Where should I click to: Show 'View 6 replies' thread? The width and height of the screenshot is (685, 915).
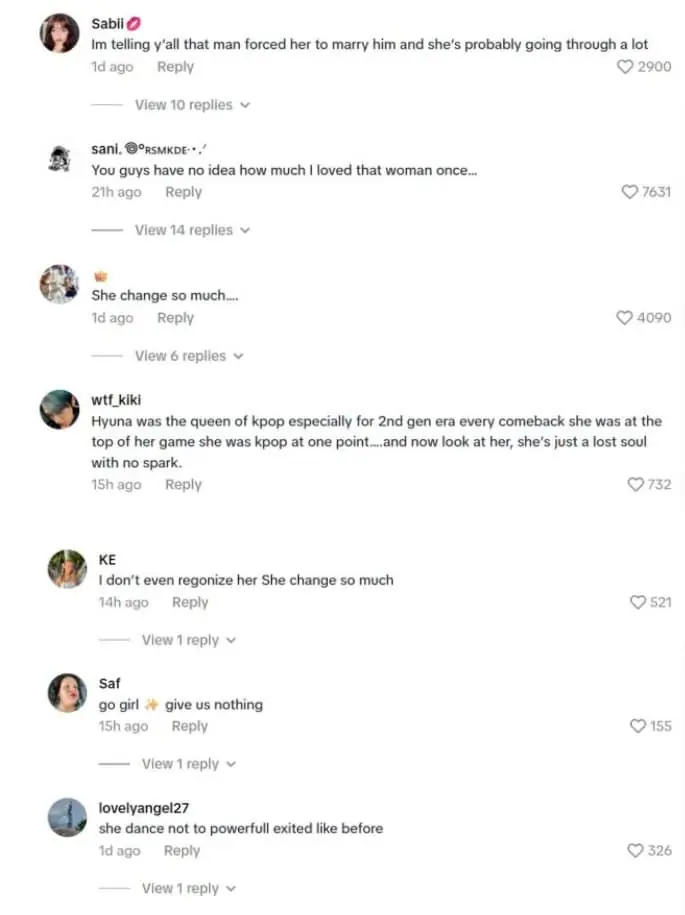[x=189, y=356]
